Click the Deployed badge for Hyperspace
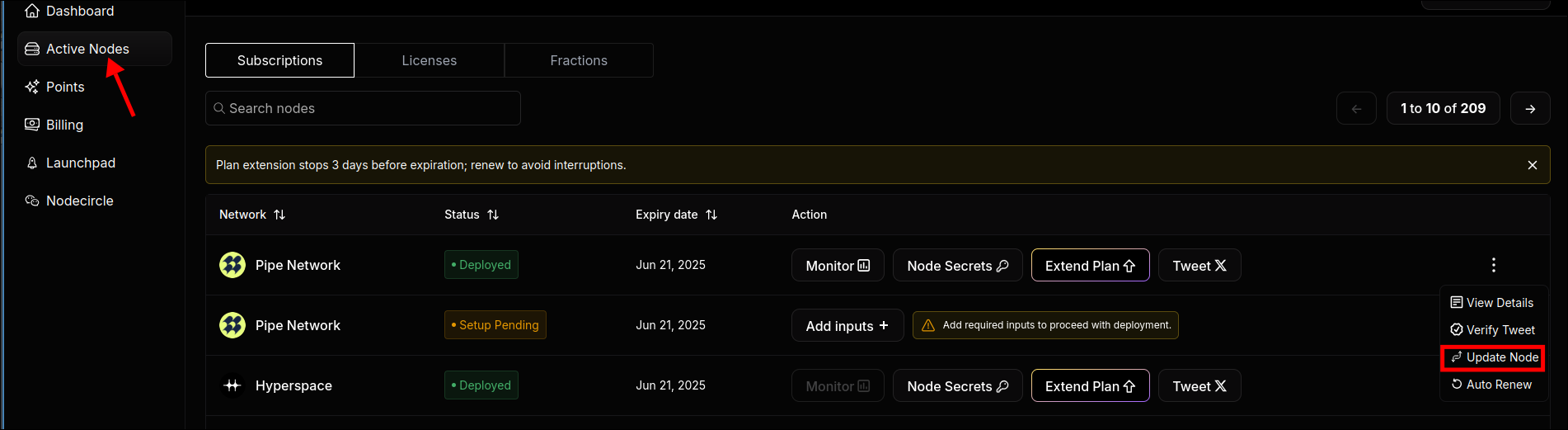1568x430 pixels. click(481, 385)
